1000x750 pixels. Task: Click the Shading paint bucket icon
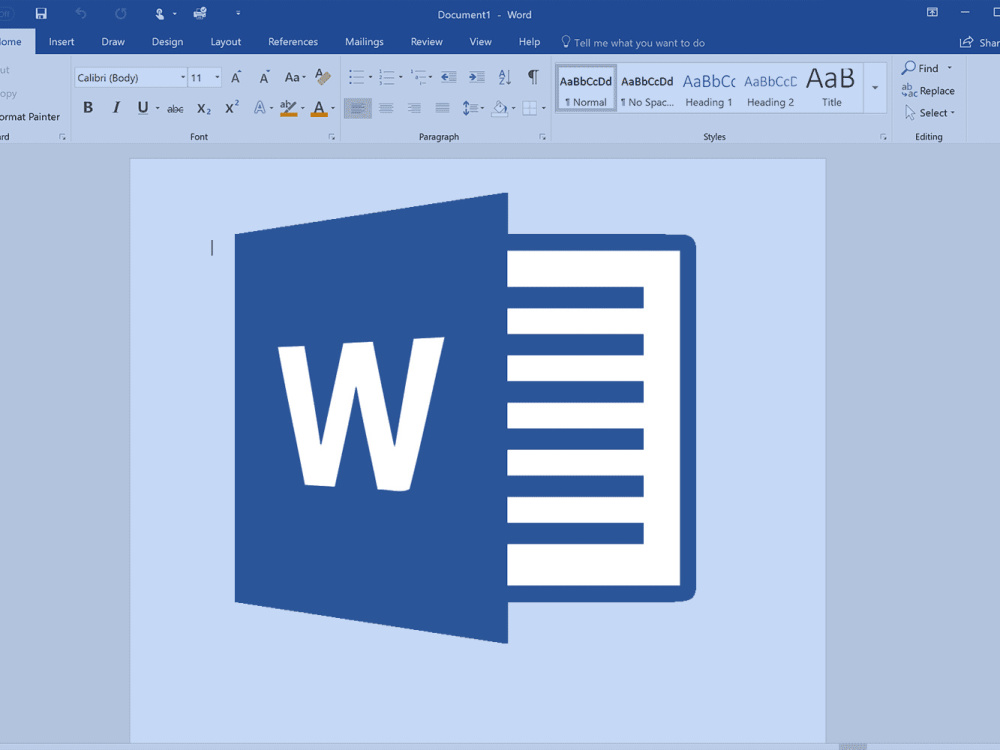coord(501,108)
